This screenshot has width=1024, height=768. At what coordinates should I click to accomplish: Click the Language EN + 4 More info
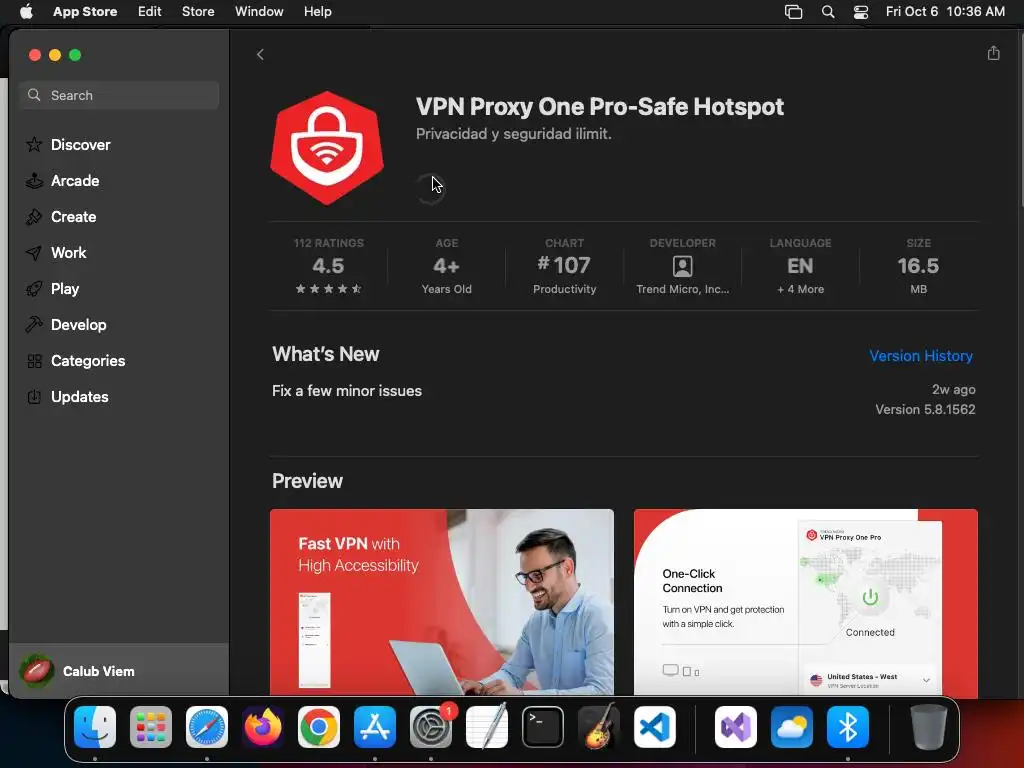point(800,266)
